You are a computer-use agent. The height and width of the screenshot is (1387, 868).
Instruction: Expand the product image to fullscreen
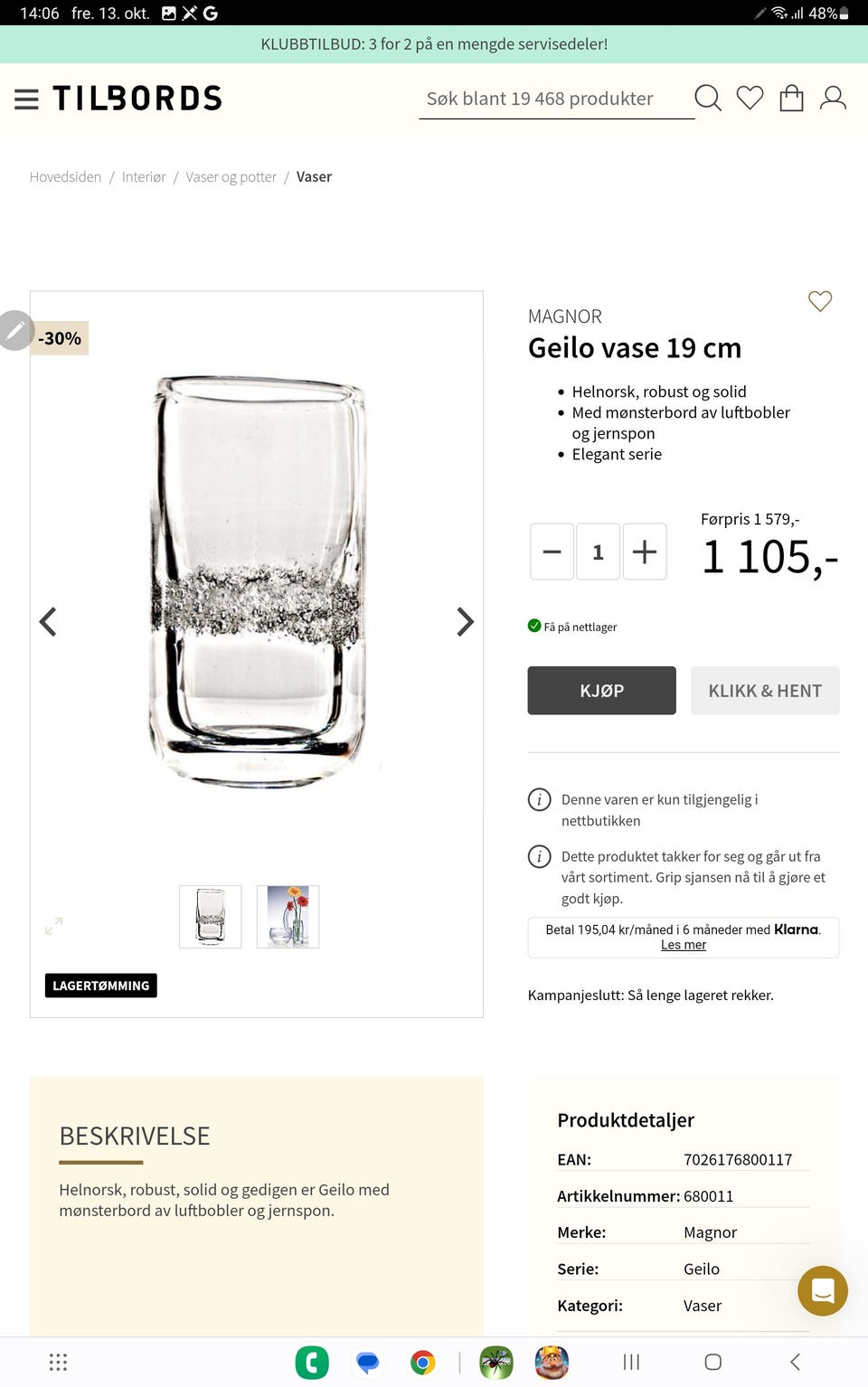(x=53, y=926)
